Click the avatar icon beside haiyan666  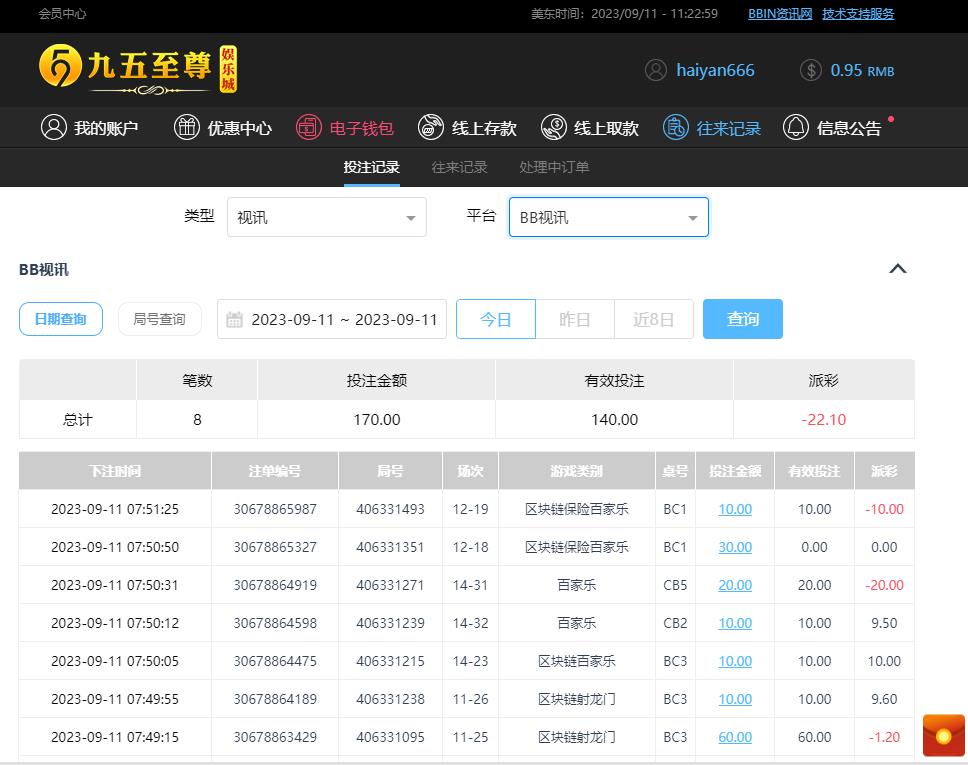[x=656, y=70]
